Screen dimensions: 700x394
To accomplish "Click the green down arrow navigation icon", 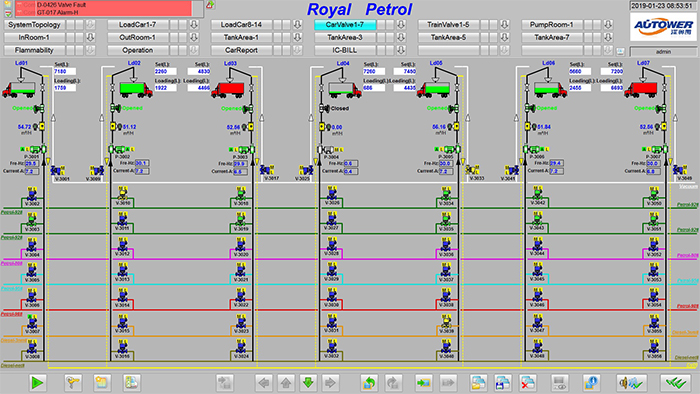I will tap(308, 382).
